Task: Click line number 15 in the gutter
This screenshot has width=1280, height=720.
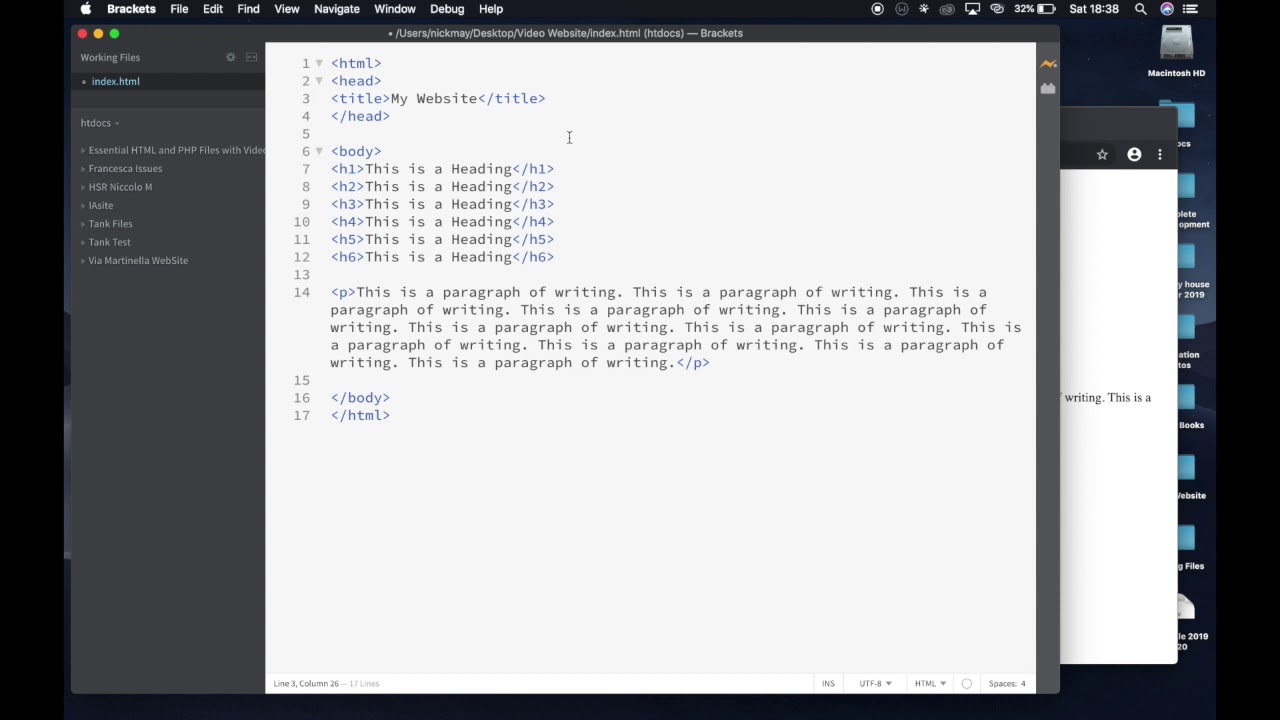Action: point(302,380)
